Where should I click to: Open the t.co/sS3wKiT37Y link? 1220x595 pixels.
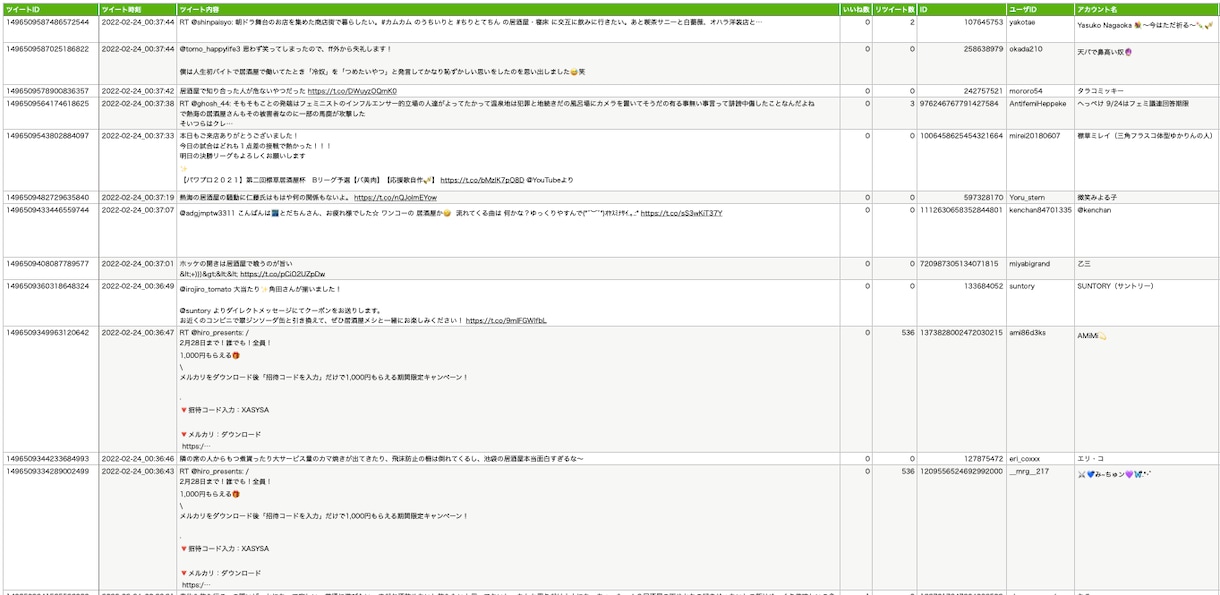coord(681,213)
